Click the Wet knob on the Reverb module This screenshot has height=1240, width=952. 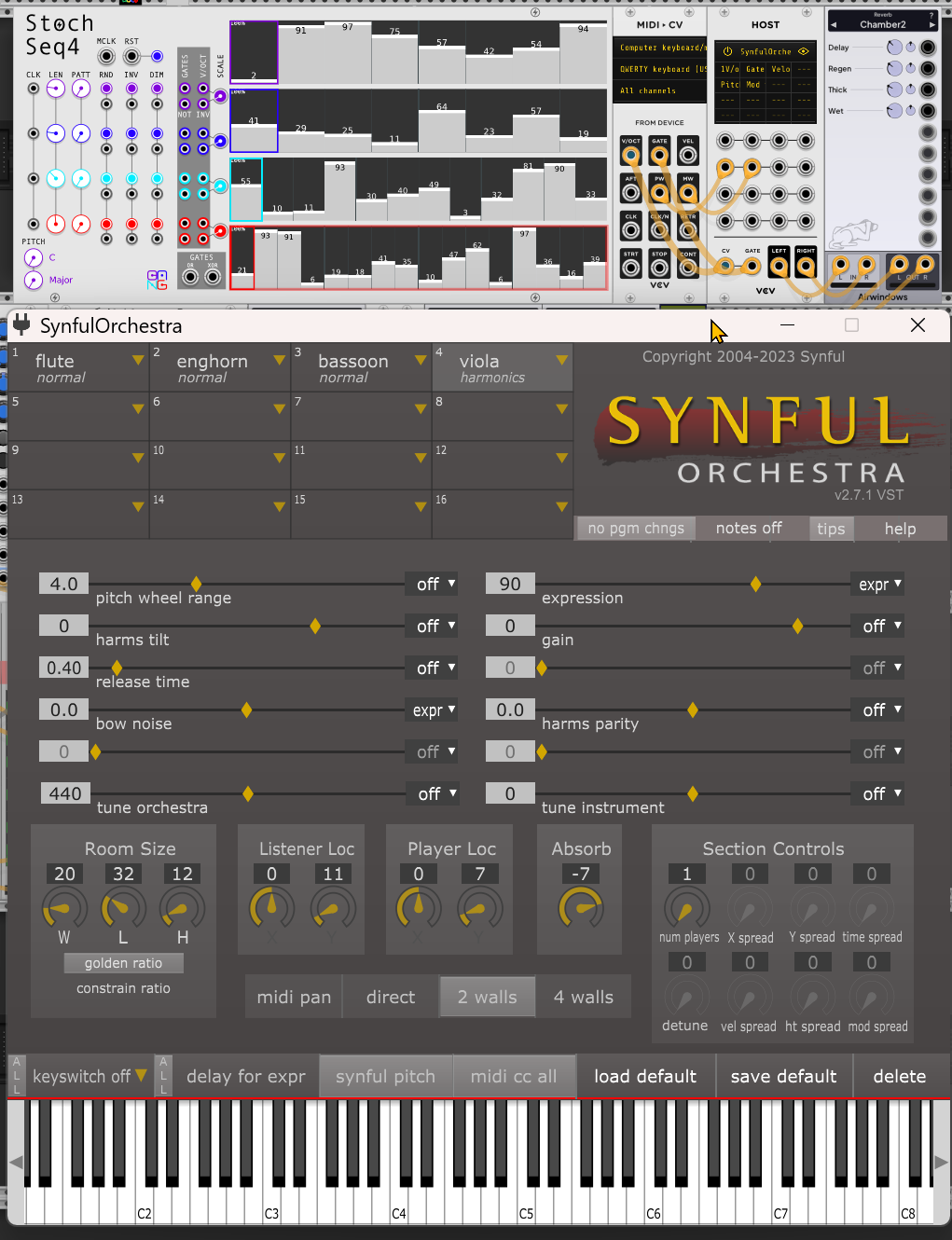coord(895,111)
